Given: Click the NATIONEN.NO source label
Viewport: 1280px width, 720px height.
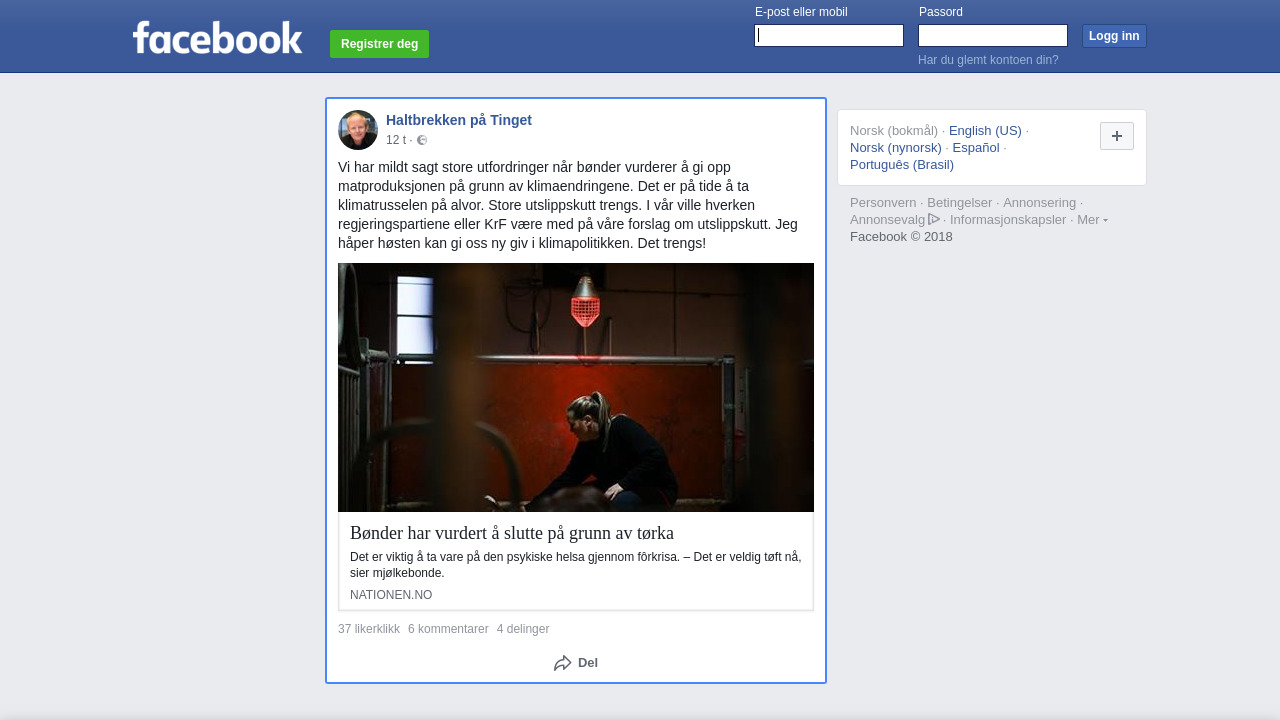Looking at the screenshot, I should (391, 595).
